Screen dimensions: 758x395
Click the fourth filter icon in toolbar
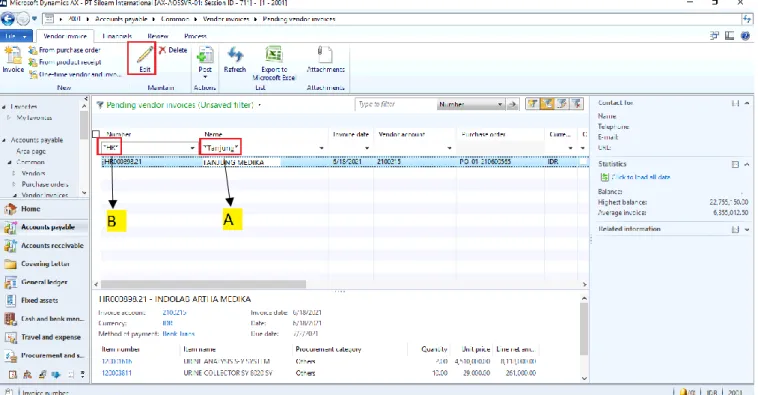[x=576, y=104]
